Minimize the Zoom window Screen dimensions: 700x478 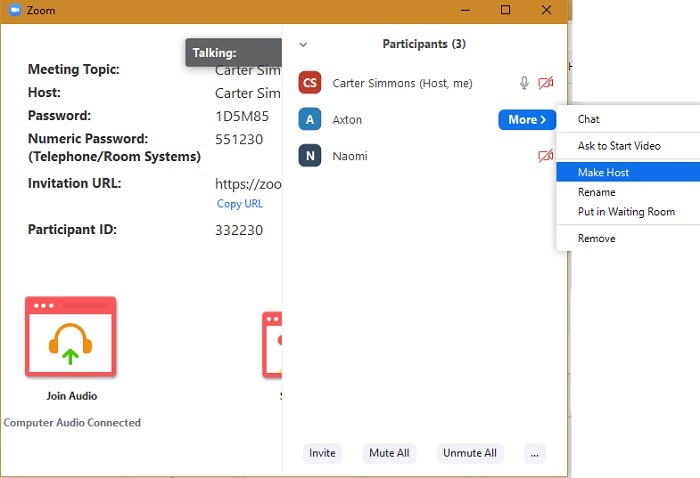point(465,10)
